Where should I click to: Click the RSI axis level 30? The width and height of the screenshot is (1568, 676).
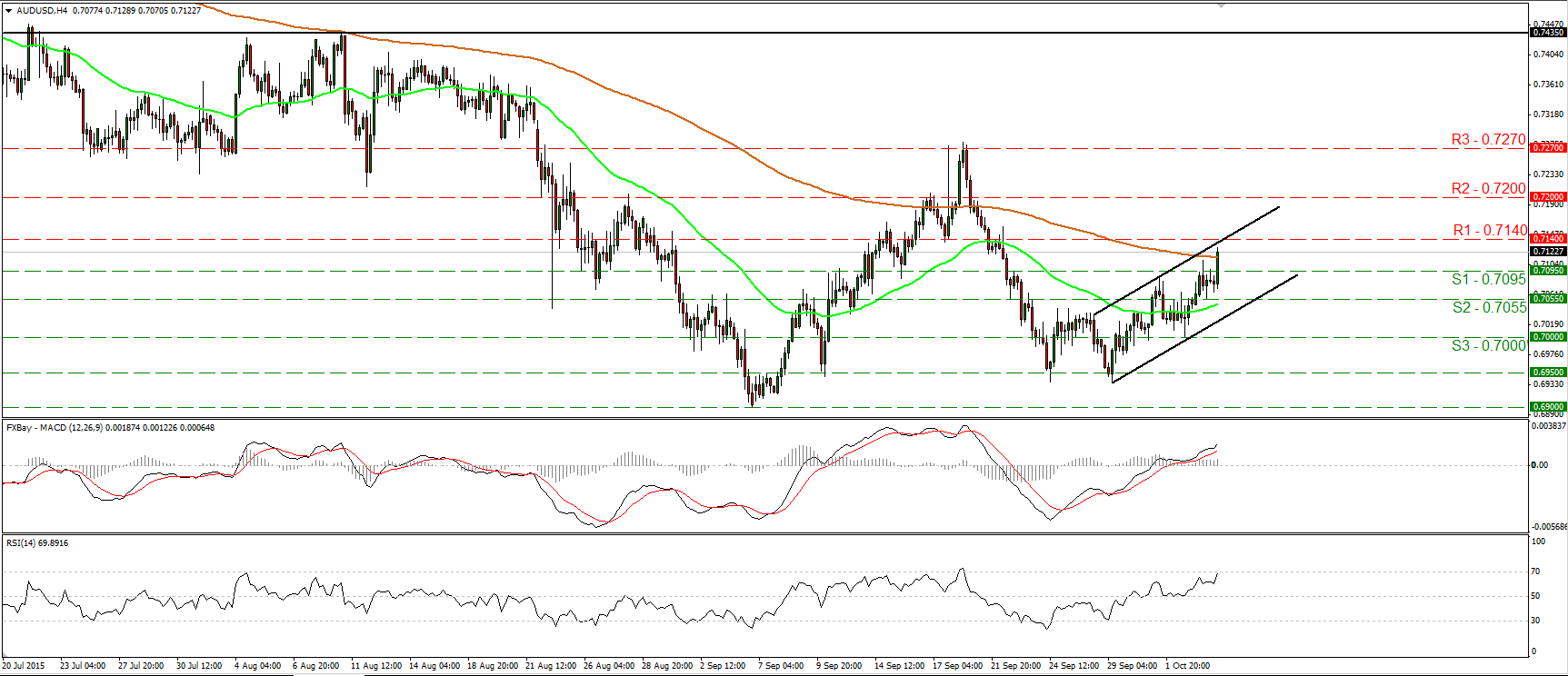point(1535,621)
